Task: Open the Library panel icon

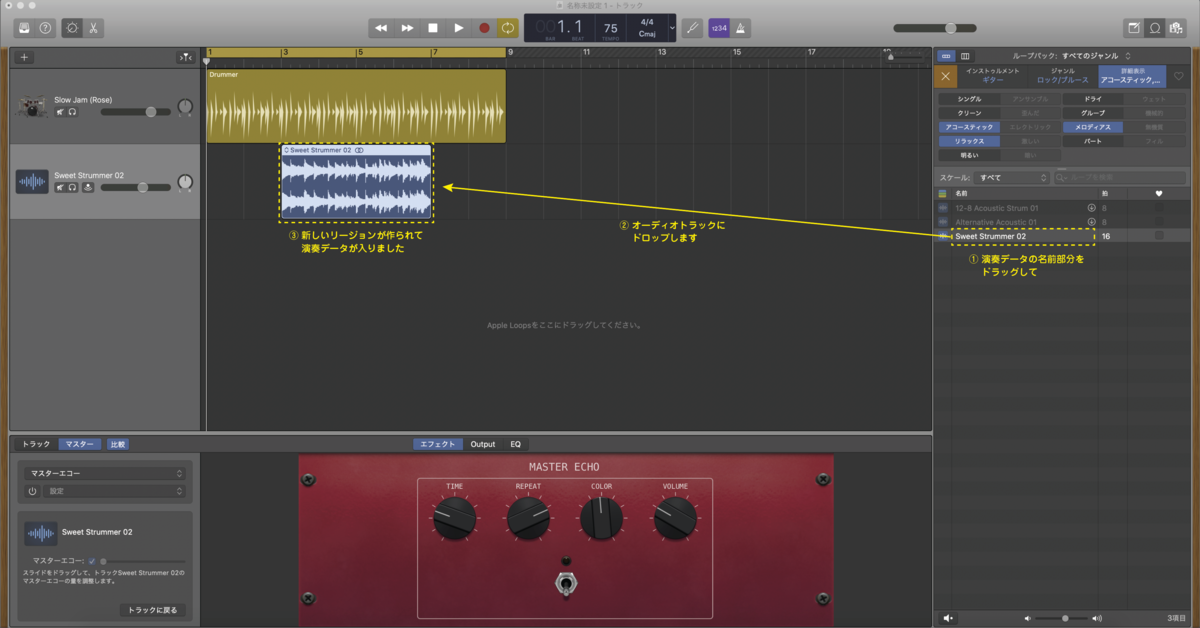Action: click(23, 28)
